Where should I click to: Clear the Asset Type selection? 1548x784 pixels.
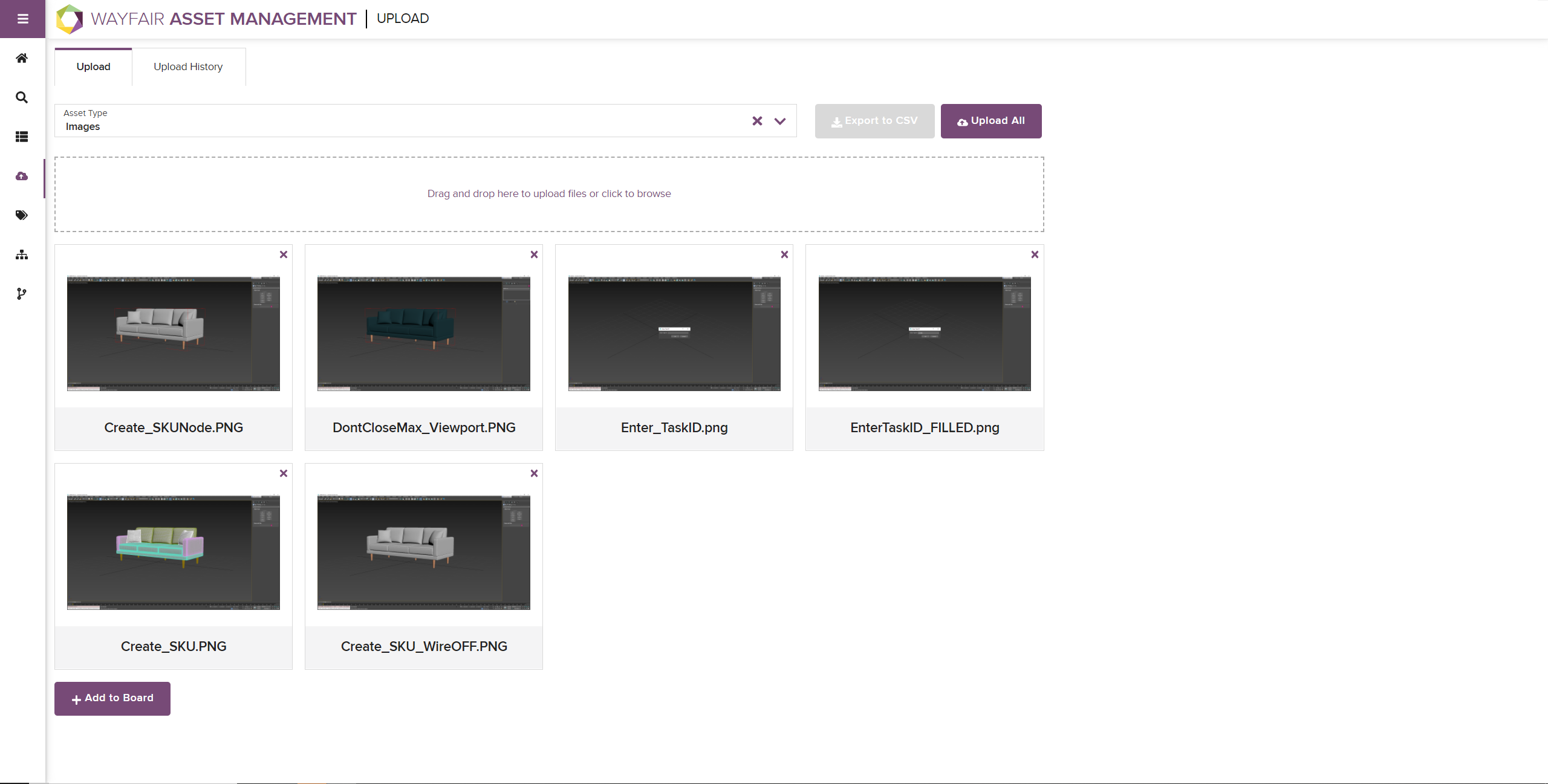coord(757,121)
